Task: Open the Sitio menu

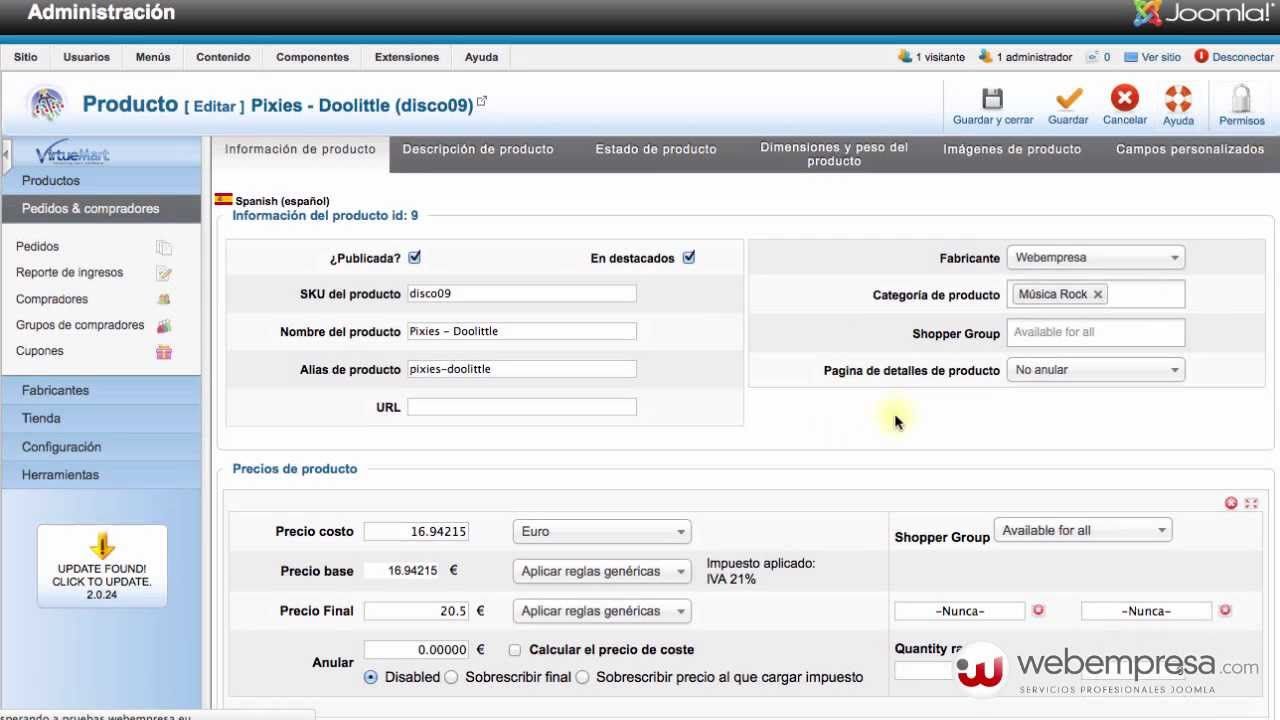Action: point(26,57)
